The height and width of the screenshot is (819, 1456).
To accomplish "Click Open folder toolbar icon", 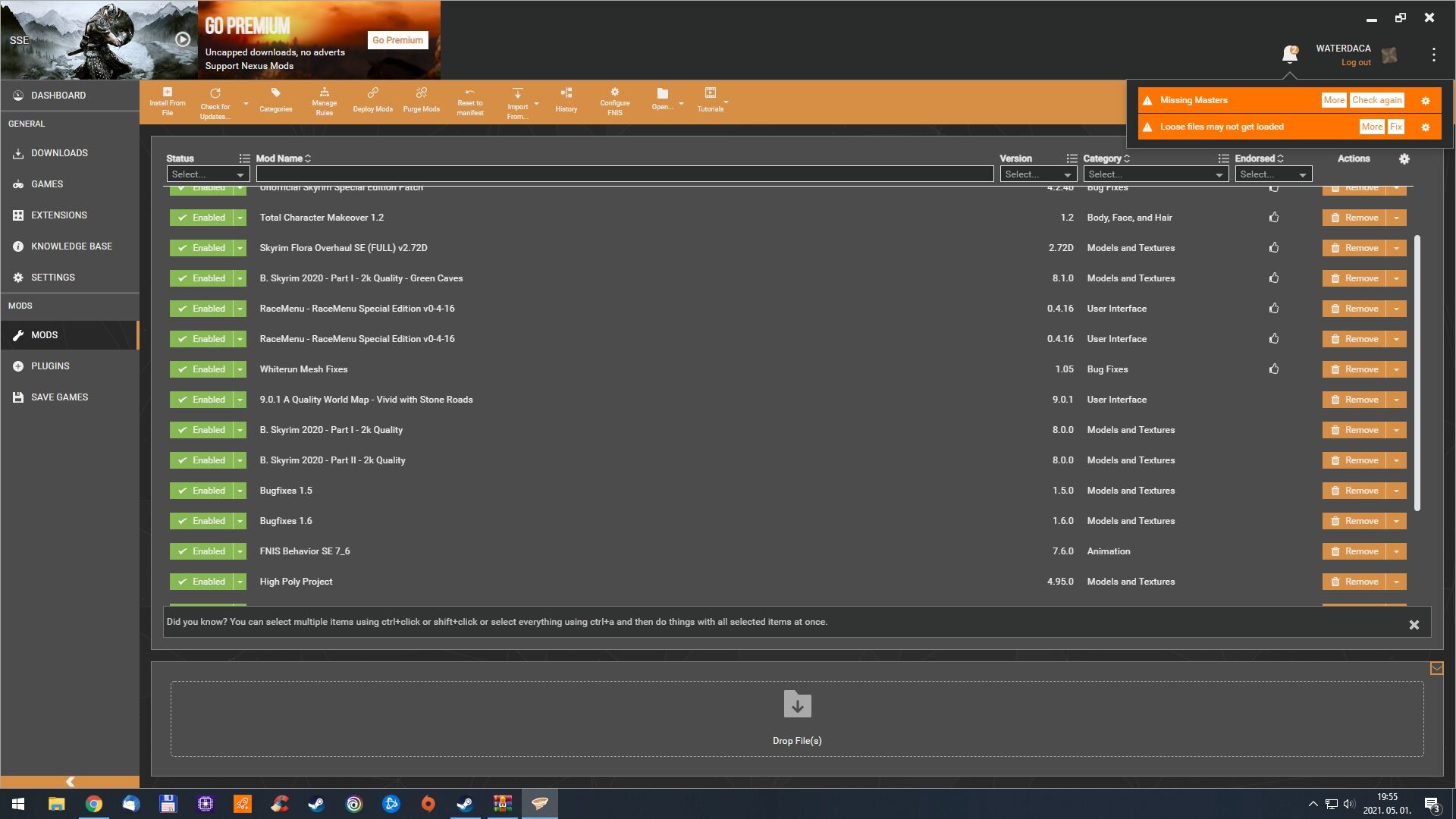I will [662, 99].
